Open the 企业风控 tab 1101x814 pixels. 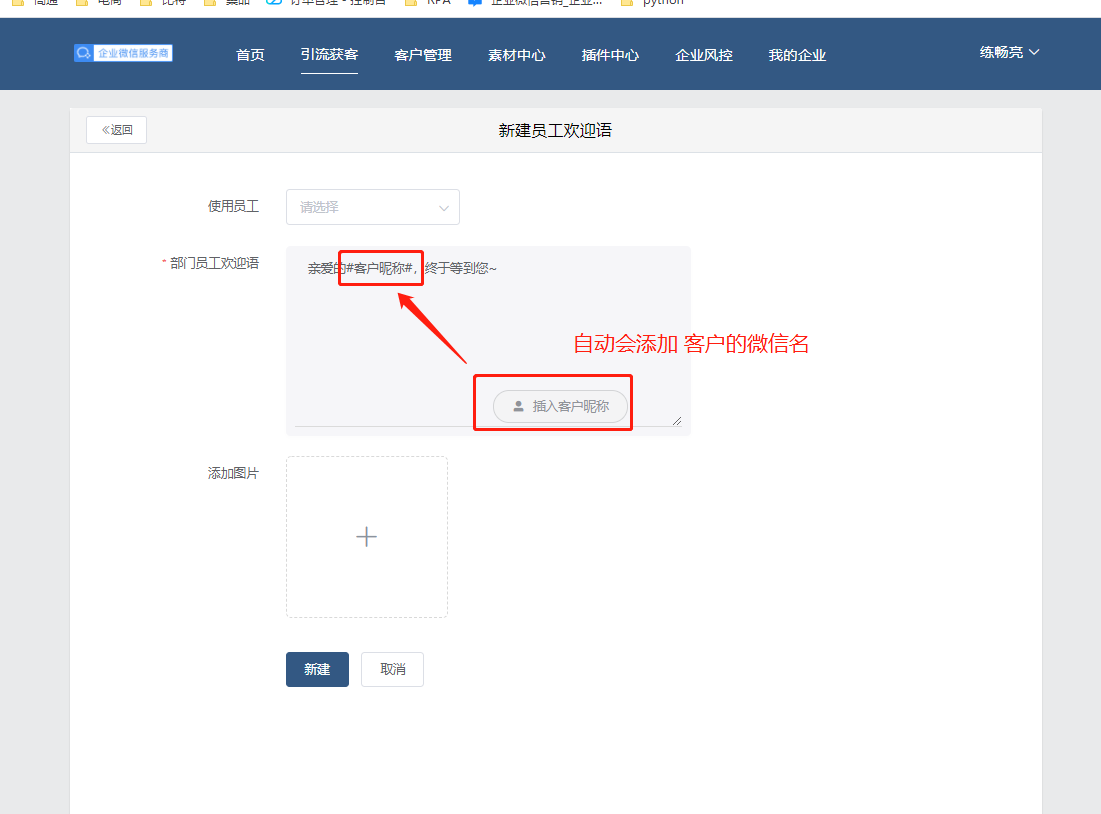tap(704, 55)
